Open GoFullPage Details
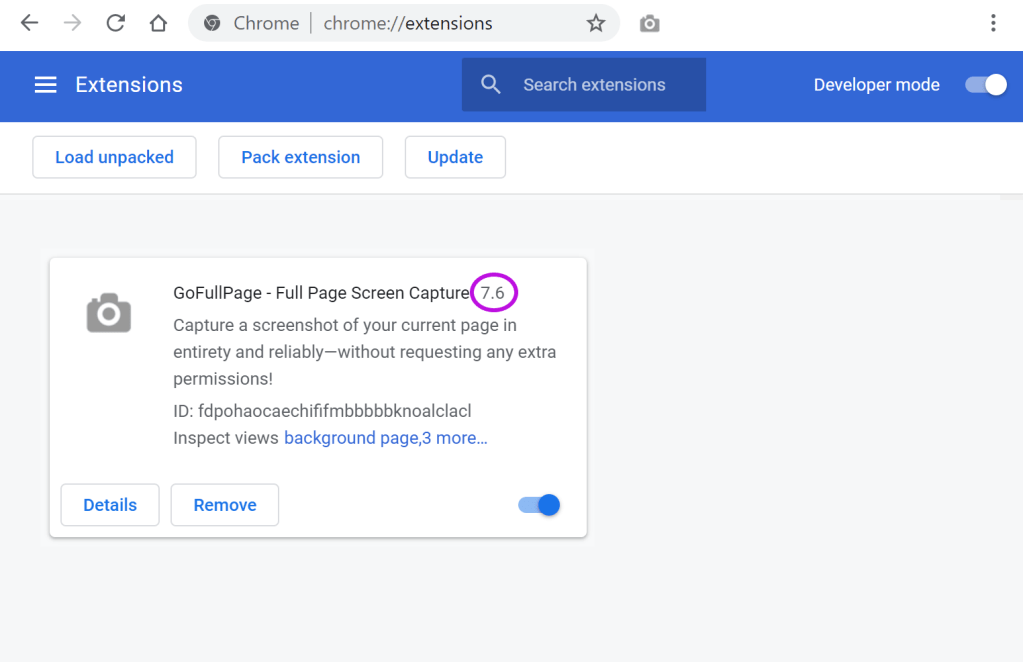1023x662 pixels. point(110,505)
